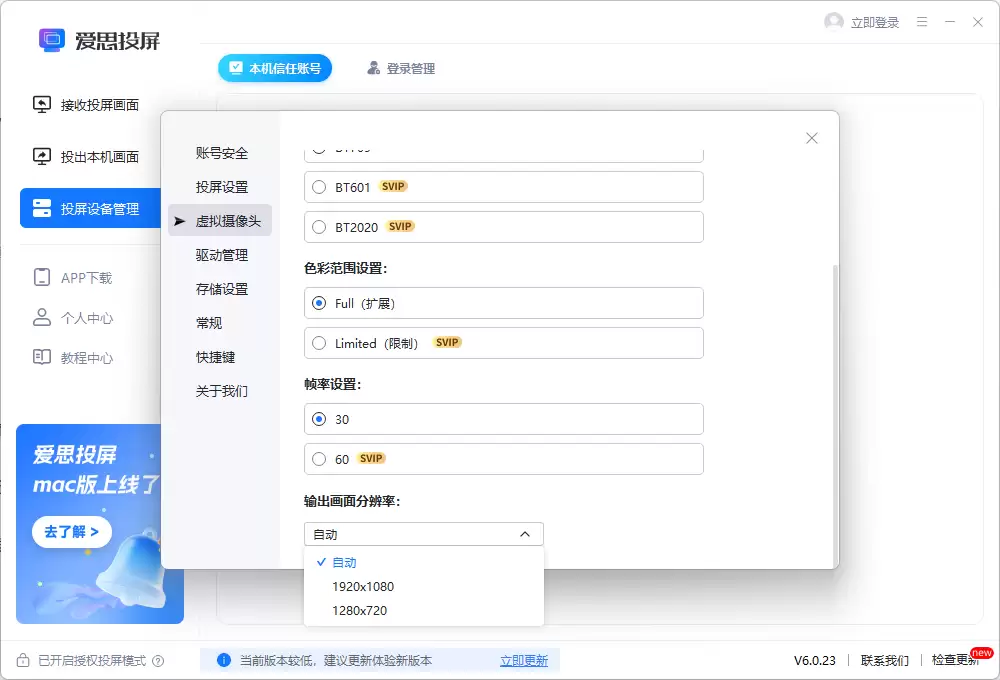Select 自动 in resolution list
Screen dimensions: 1000x680
tap(424, 563)
